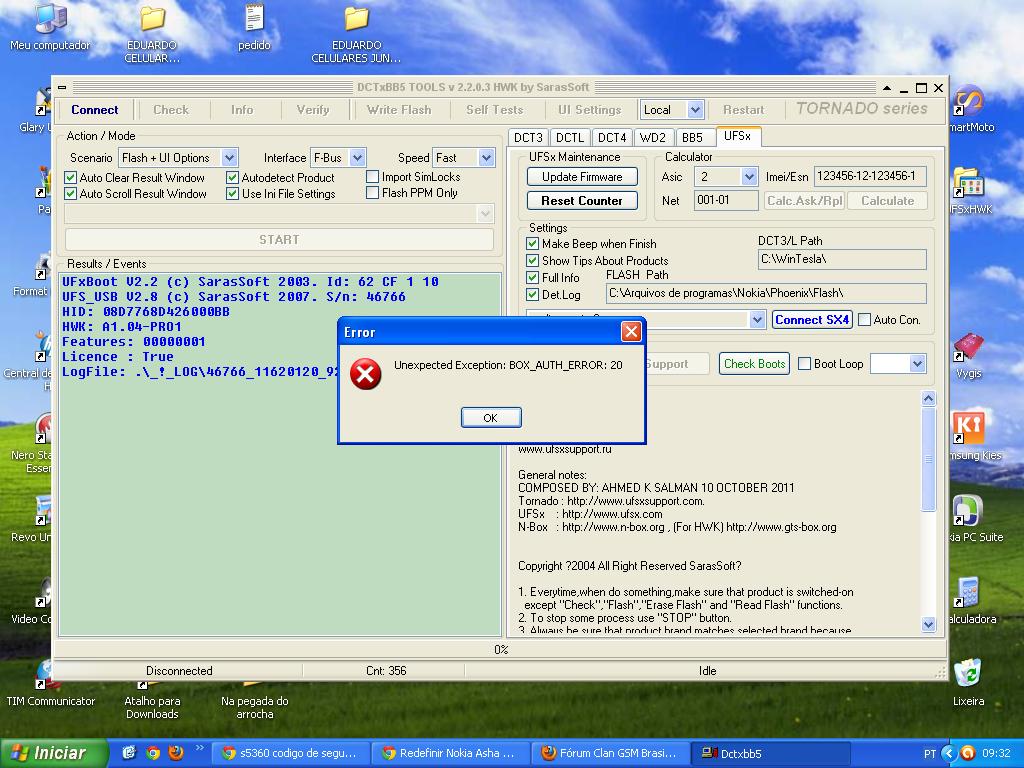Click the Connect toolbar button

click(x=95, y=110)
